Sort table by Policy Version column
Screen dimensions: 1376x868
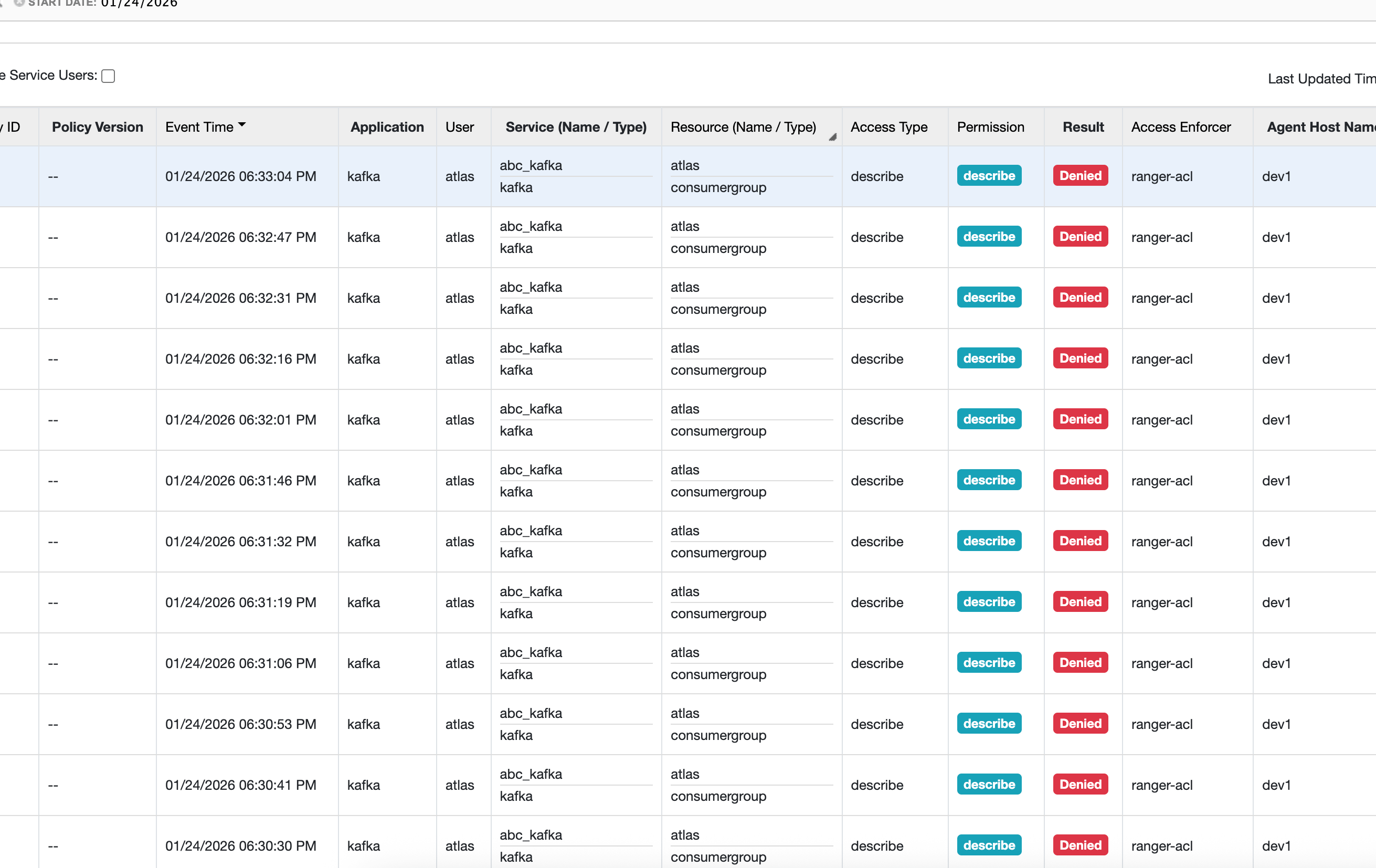pos(97,127)
